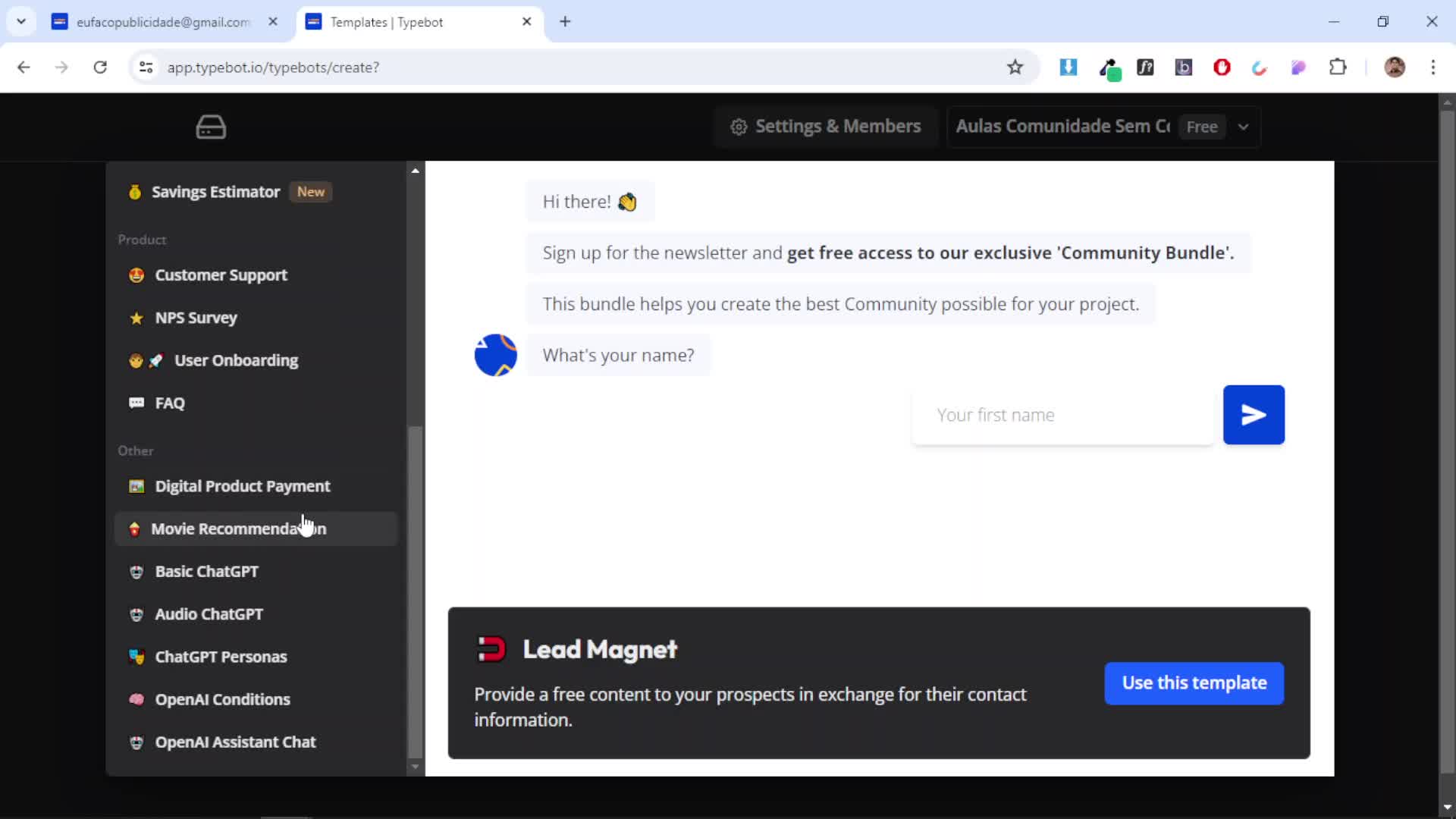Click the Send arrow to submit first name

tap(1254, 414)
